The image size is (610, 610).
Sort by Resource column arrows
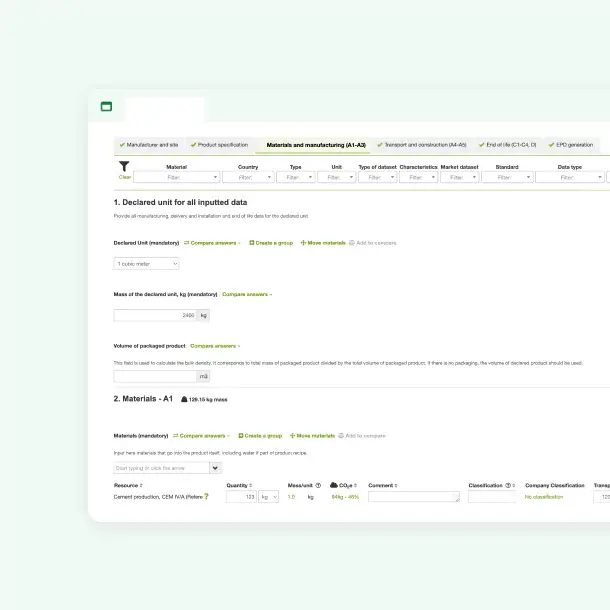point(141,486)
